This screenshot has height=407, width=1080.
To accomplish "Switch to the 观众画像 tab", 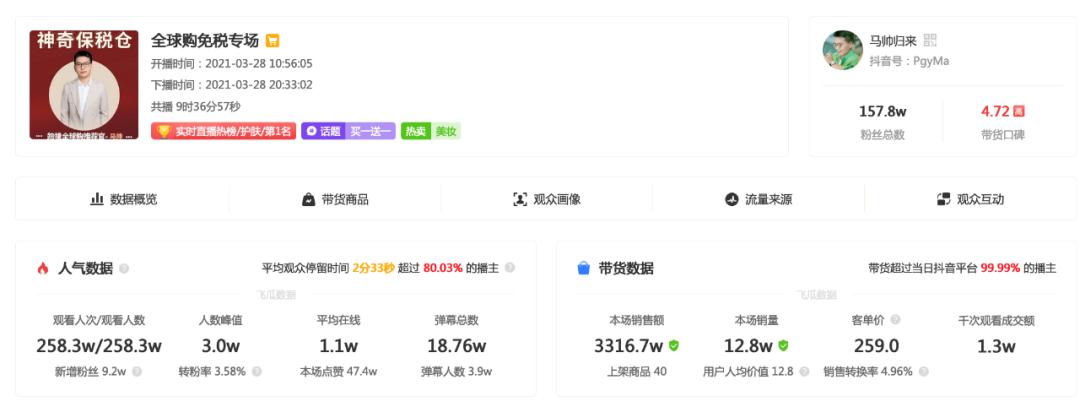I will click(547, 200).
